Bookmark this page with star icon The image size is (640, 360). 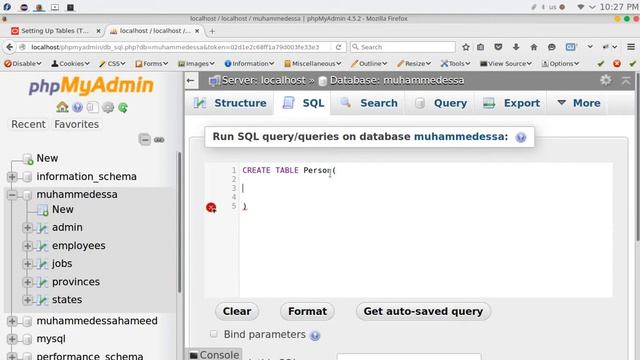pyautogui.click(x=466, y=47)
